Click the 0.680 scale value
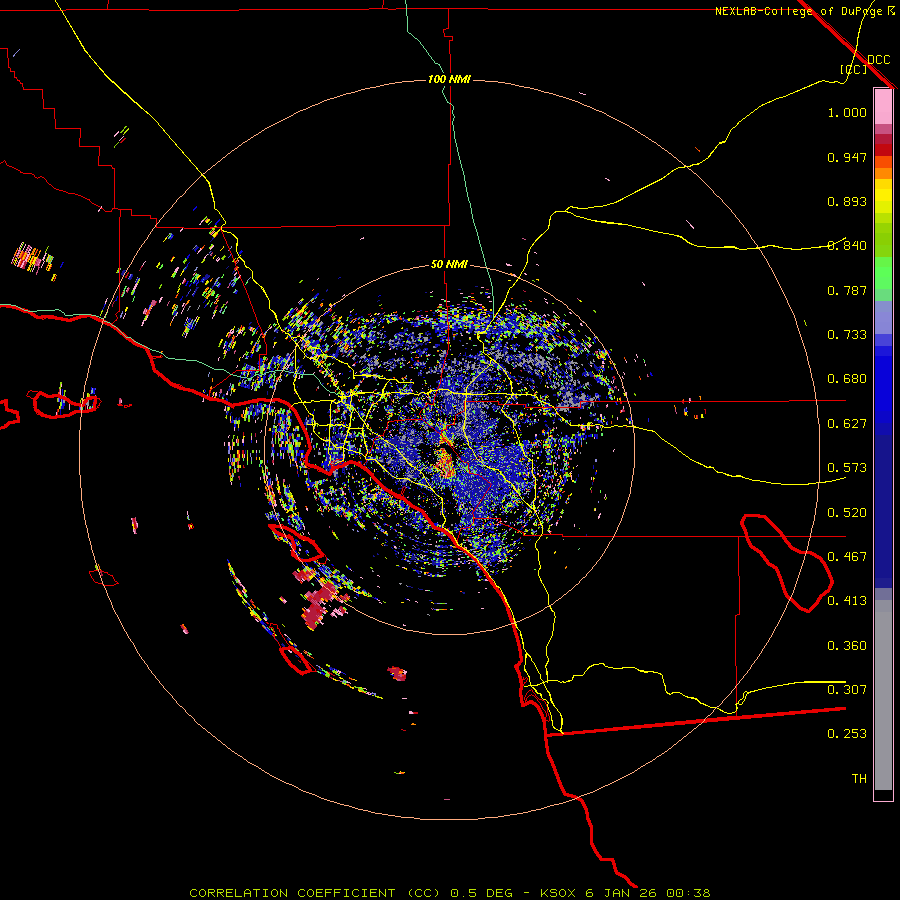 coord(847,378)
